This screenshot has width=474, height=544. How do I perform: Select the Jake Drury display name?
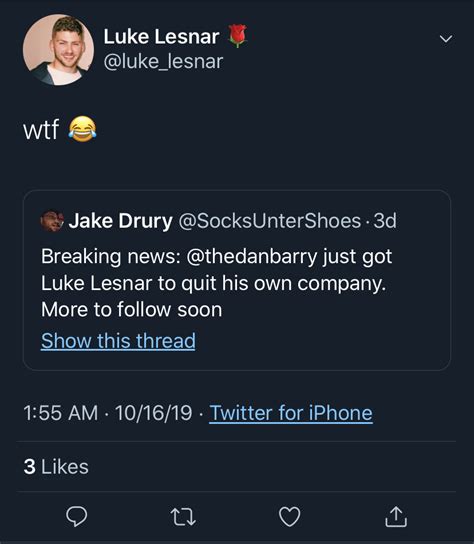[120, 221]
